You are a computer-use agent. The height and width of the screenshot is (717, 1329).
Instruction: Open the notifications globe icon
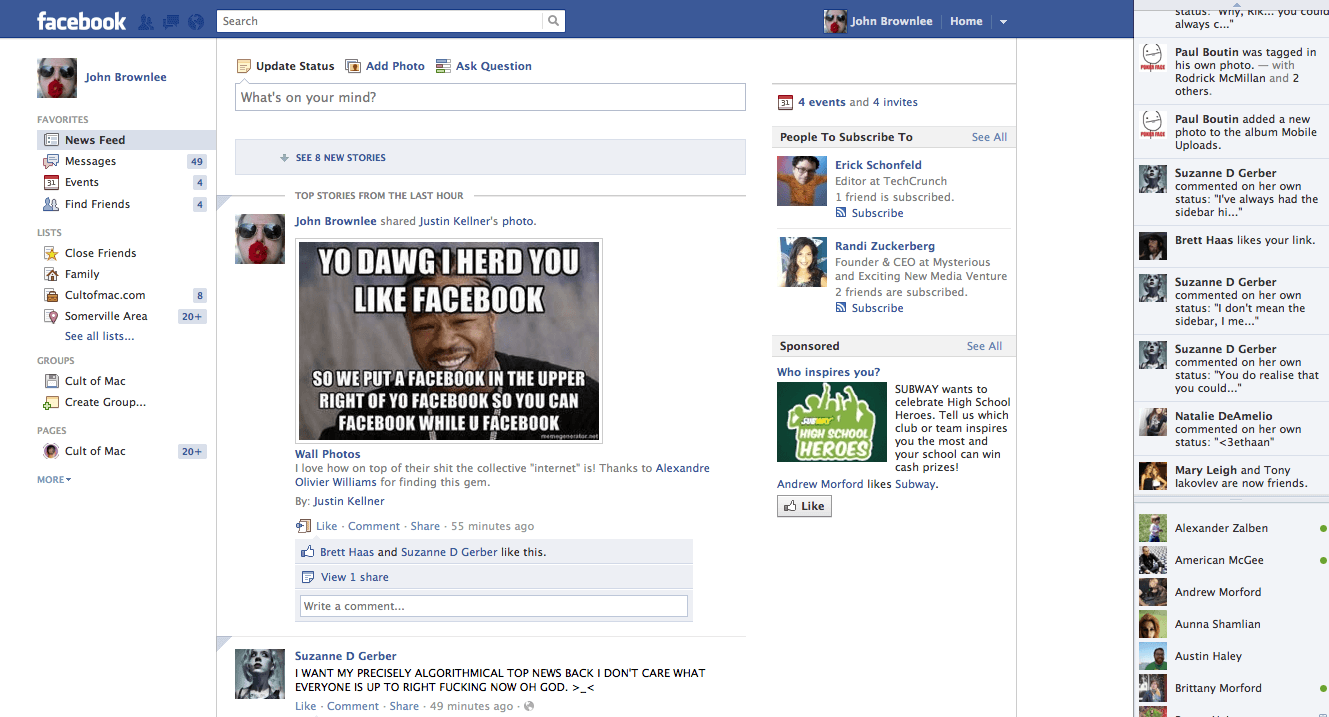196,21
